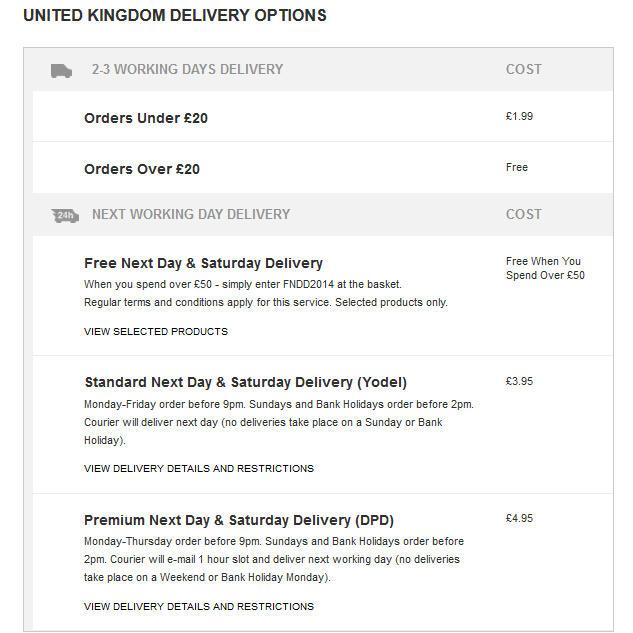Click Premium Next Day Delivery (DPD) heading
This screenshot has height=633, width=633.
pos(239,520)
